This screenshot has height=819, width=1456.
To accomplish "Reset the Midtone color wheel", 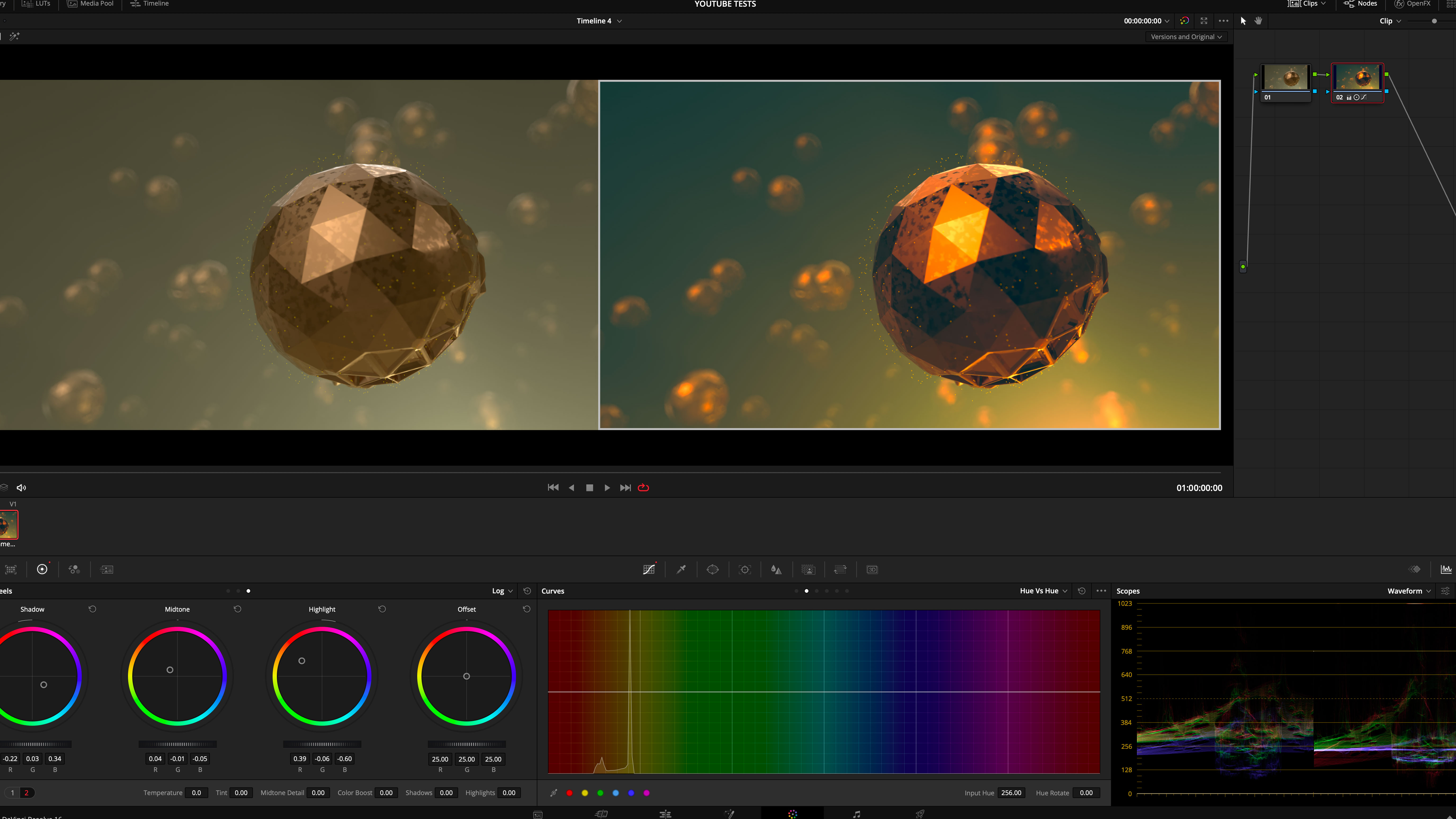I will (x=237, y=609).
